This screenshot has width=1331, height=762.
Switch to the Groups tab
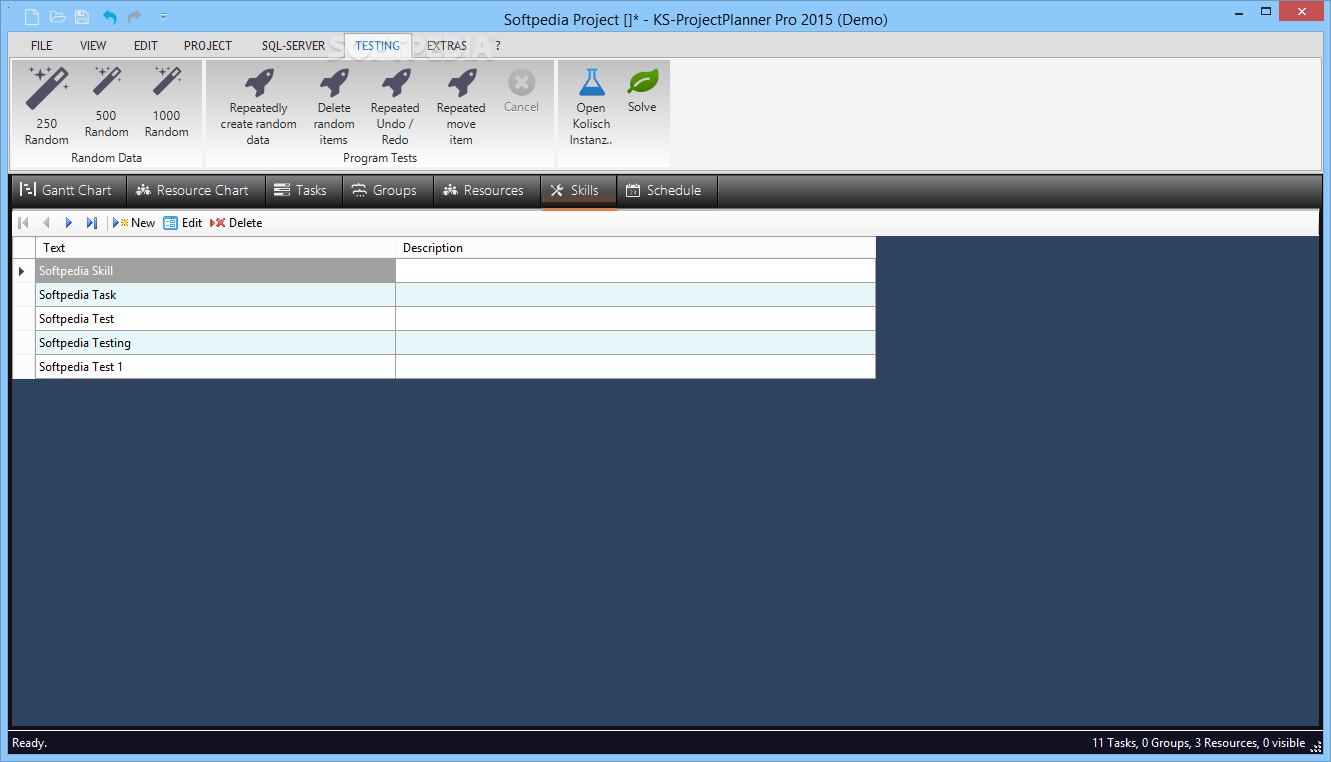pos(388,190)
